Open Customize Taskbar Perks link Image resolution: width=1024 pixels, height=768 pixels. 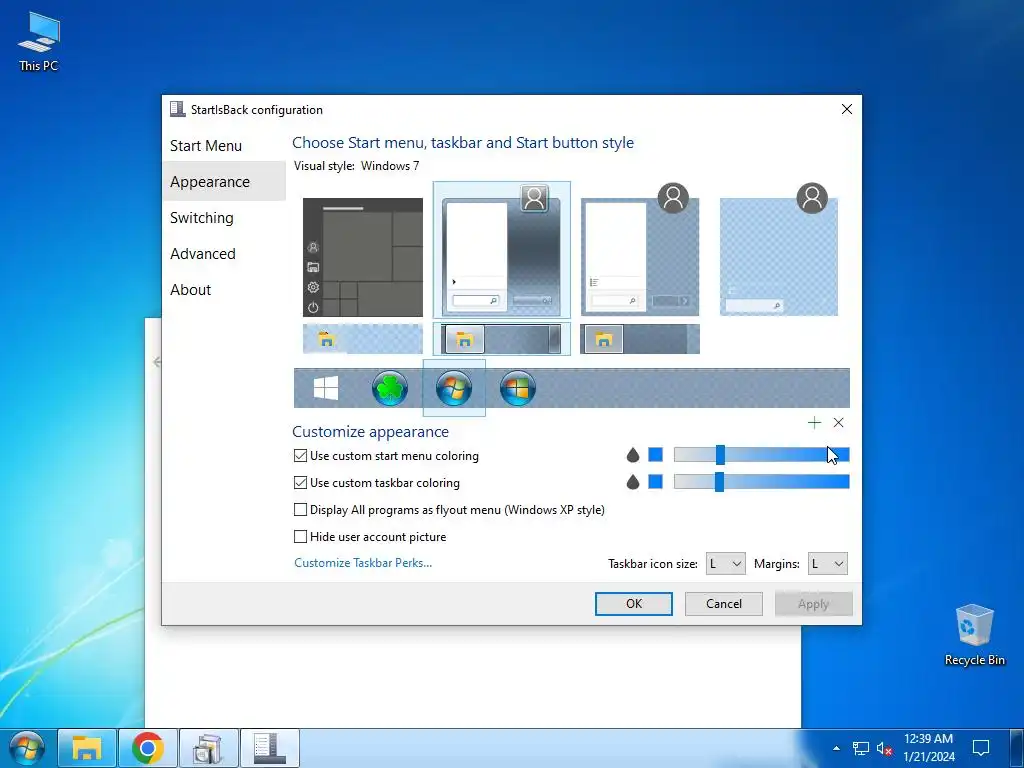(x=363, y=563)
